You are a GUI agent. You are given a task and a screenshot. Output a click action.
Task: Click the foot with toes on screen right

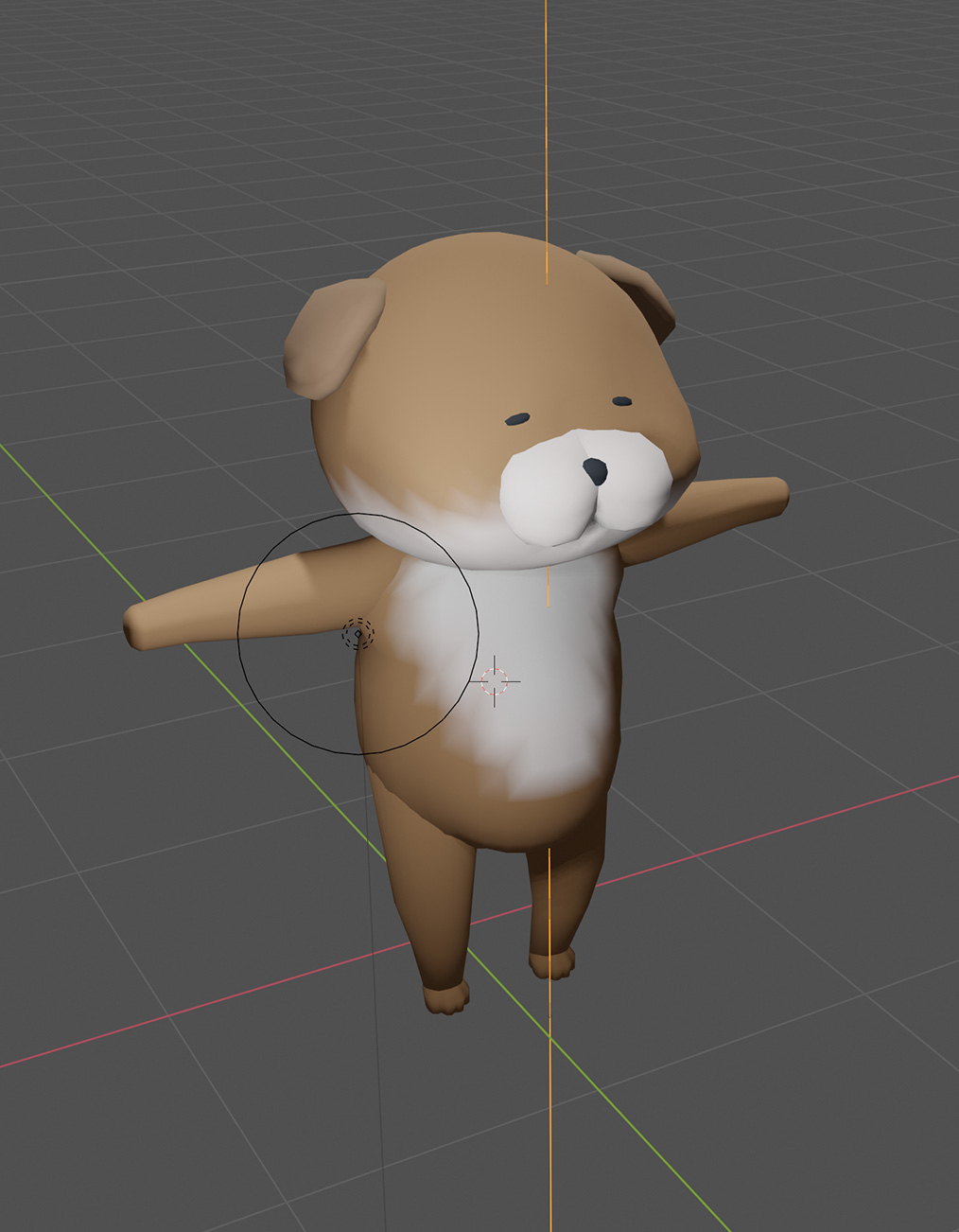click(x=552, y=965)
